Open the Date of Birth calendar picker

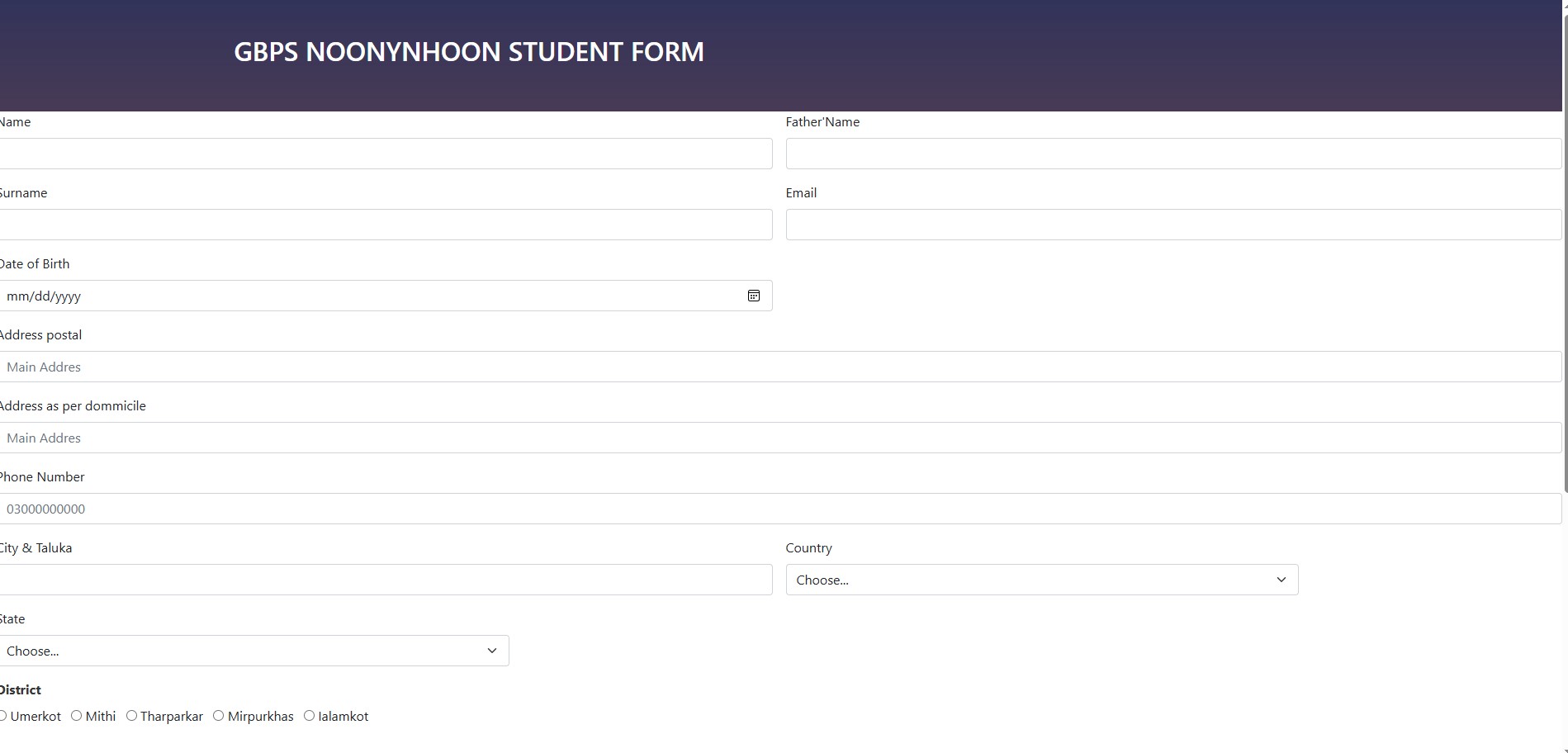coord(754,296)
